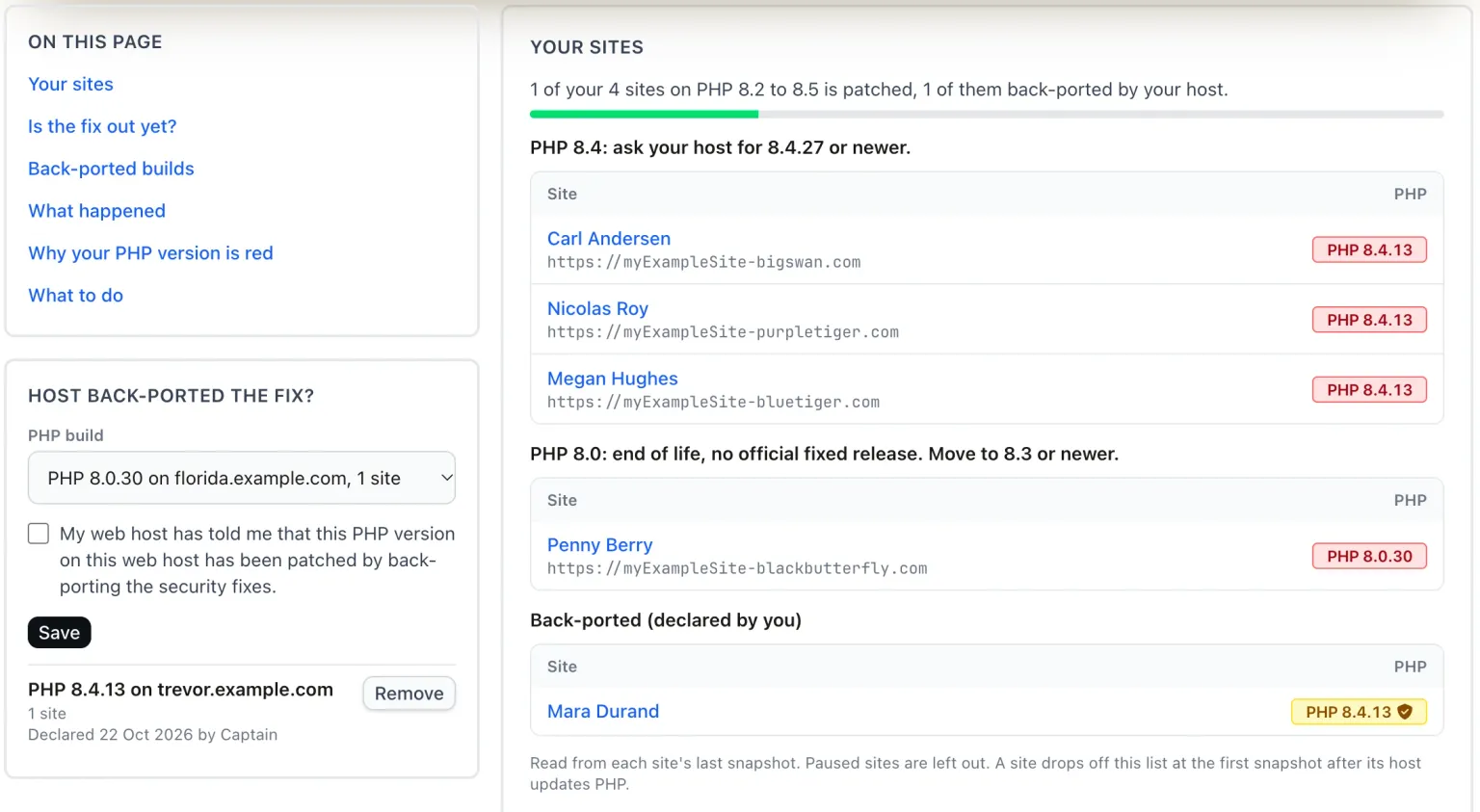Click the patched sites progress bar
Screen dimensions: 1480x812
tap(987, 115)
